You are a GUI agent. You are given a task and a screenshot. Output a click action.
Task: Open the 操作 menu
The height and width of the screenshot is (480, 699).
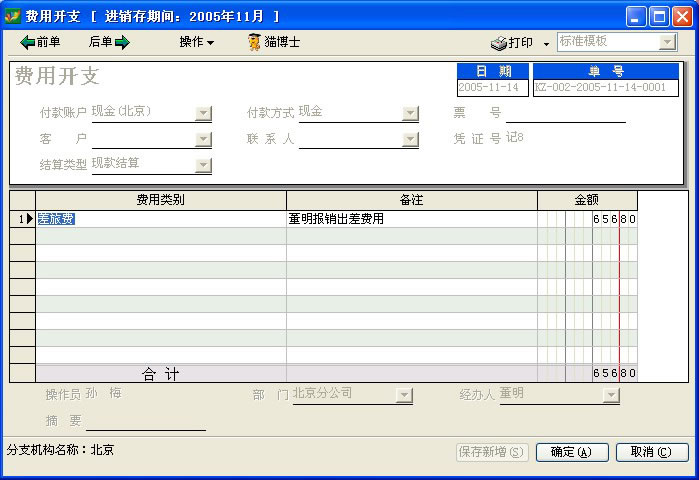[196, 42]
